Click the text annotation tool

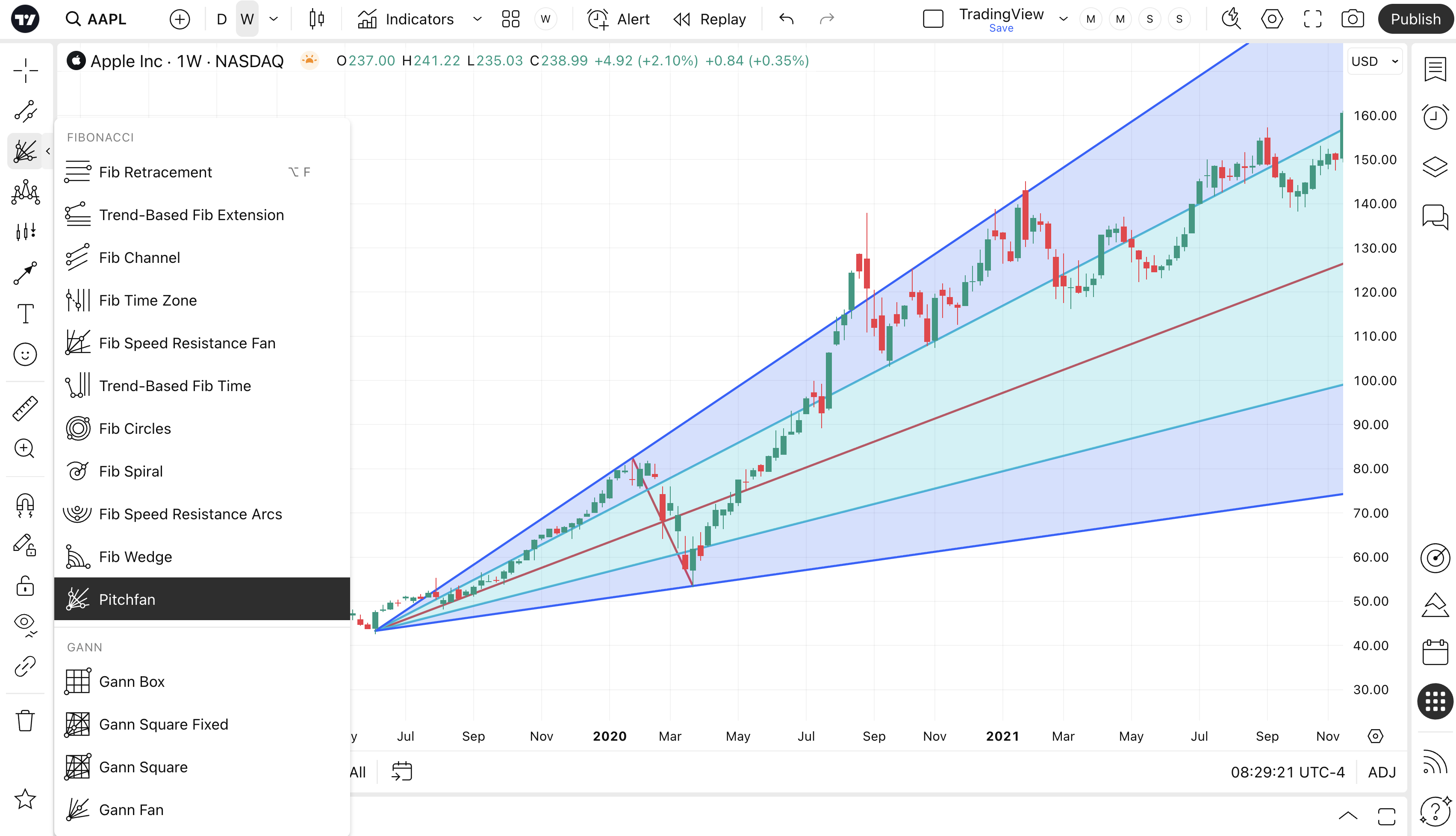[x=25, y=314]
